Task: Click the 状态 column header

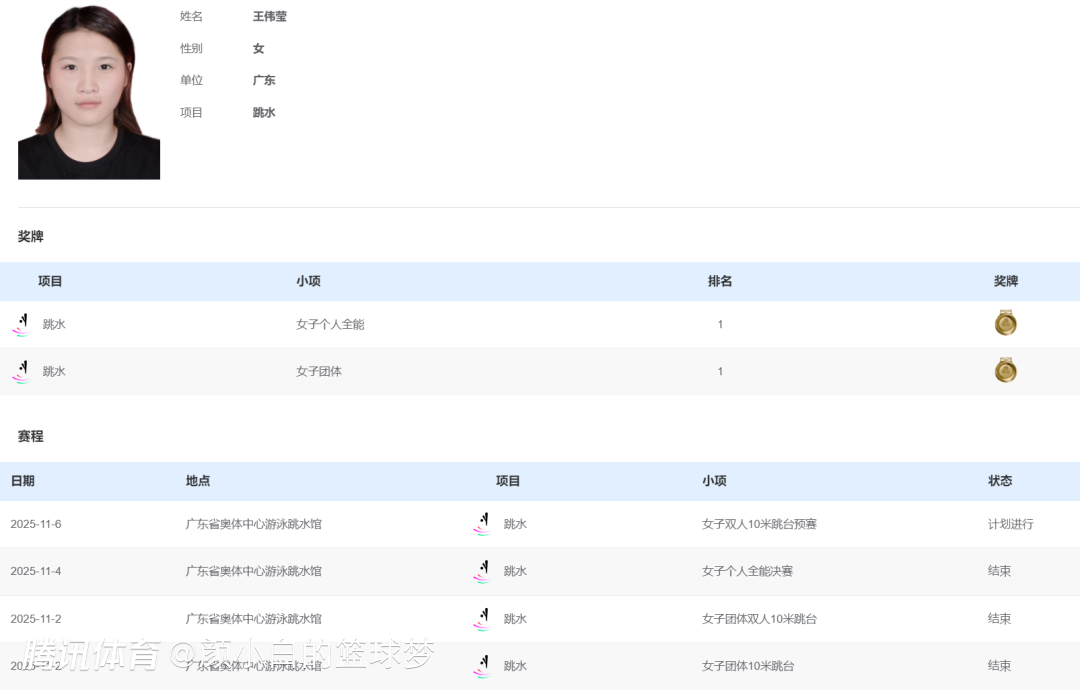Action: (1000, 481)
